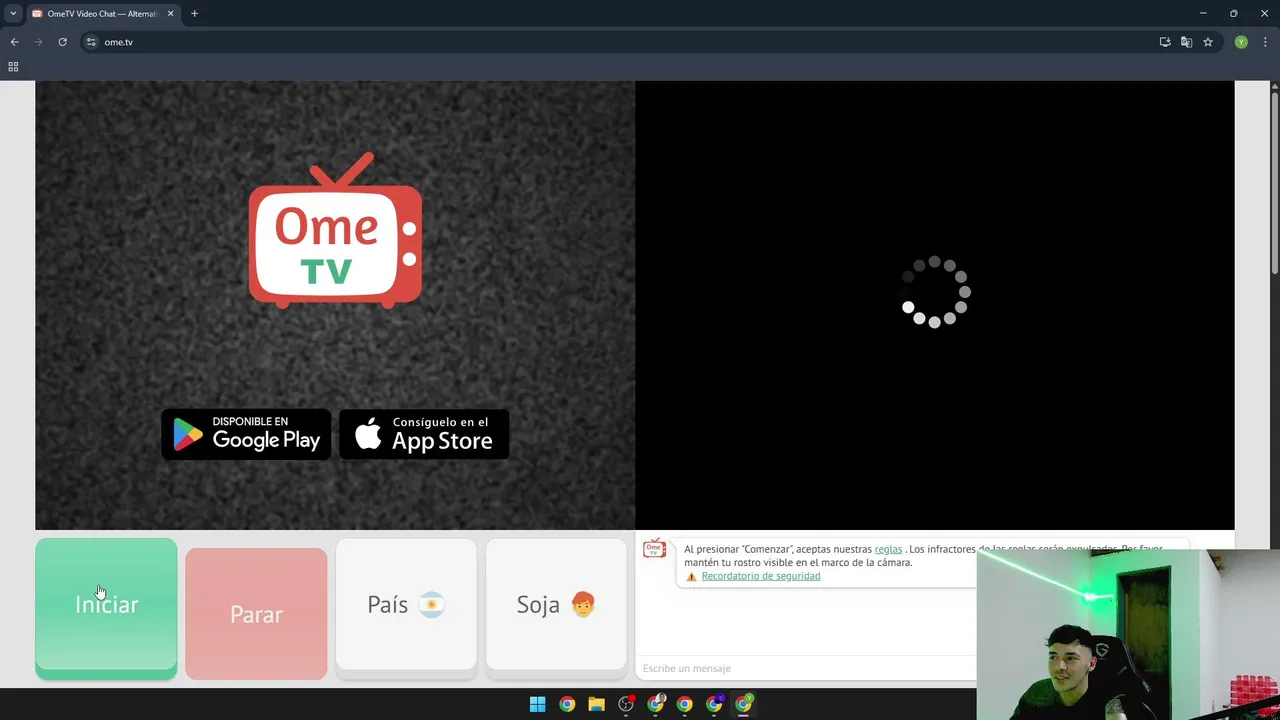Open the green Y profile avatar
Screen dimensions: 1280x720
(1241, 42)
